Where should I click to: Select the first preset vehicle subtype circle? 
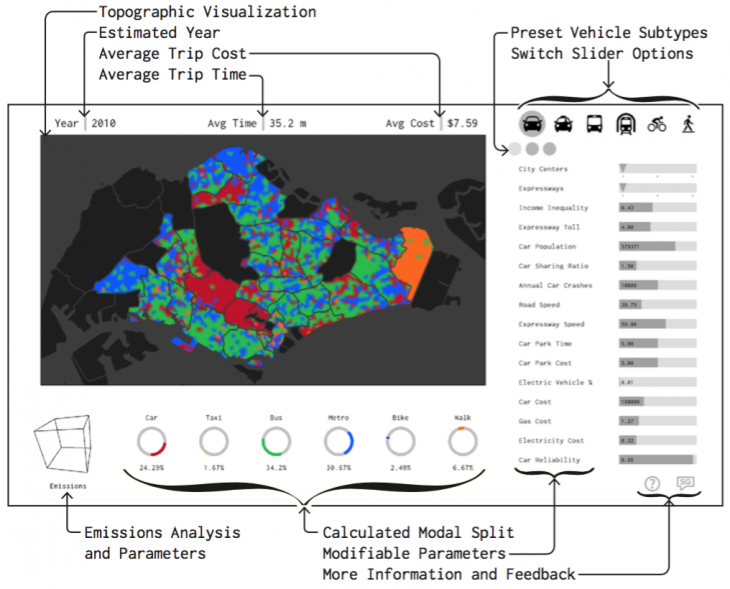click(x=514, y=150)
